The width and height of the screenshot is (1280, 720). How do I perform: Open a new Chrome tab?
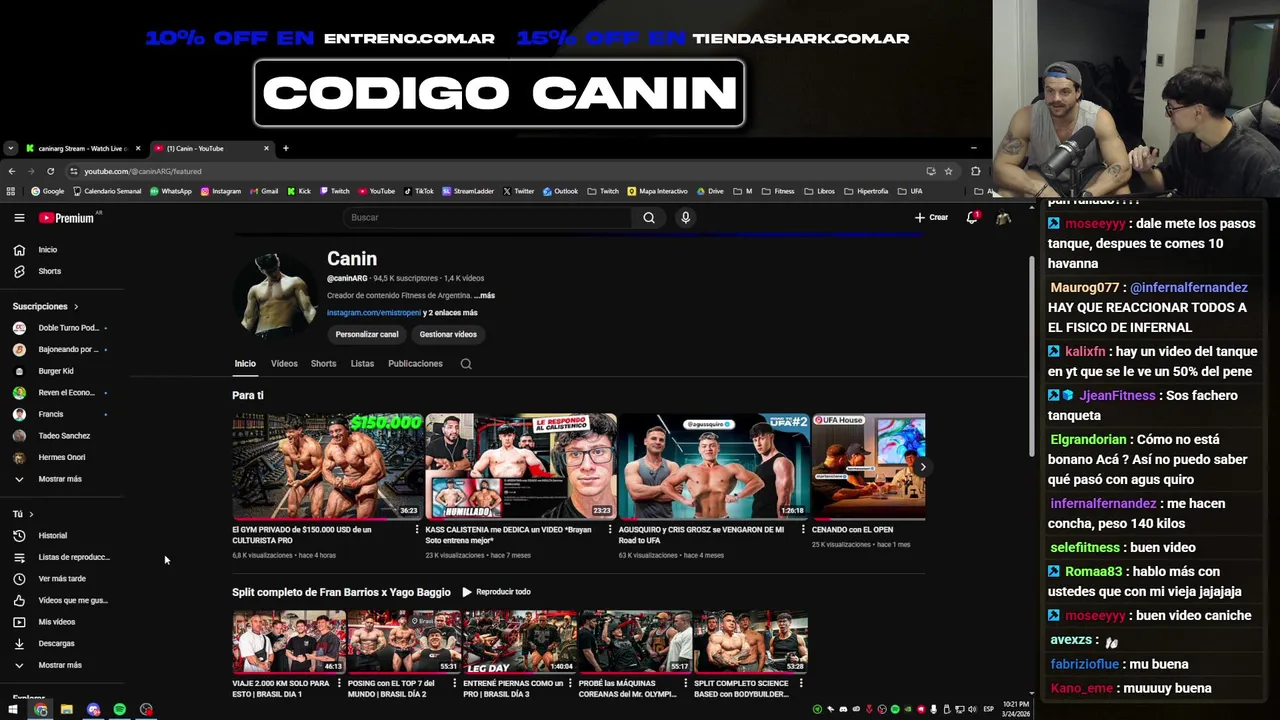pos(285,148)
